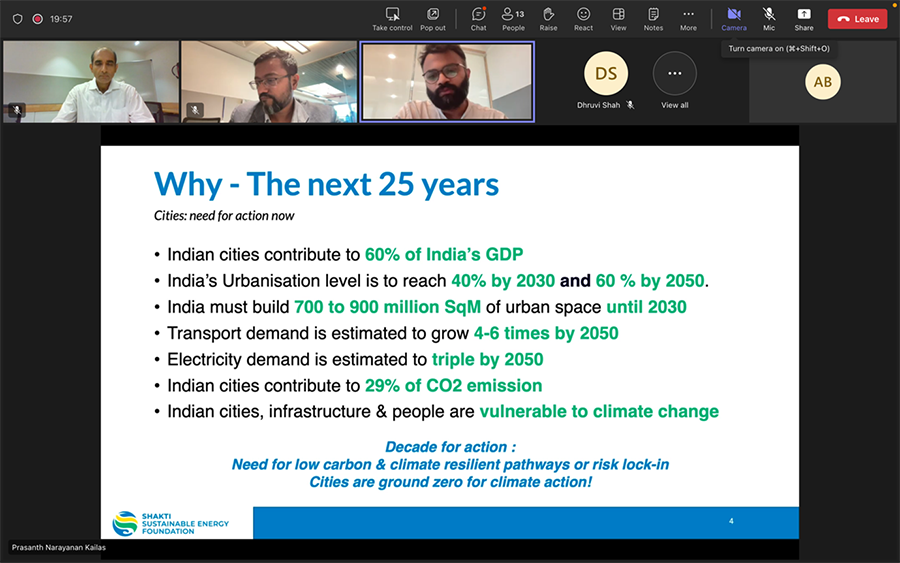The image size is (900, 563).
Task: Click the subtitle Cities: need for action now
Action: (x=224, y=216)
